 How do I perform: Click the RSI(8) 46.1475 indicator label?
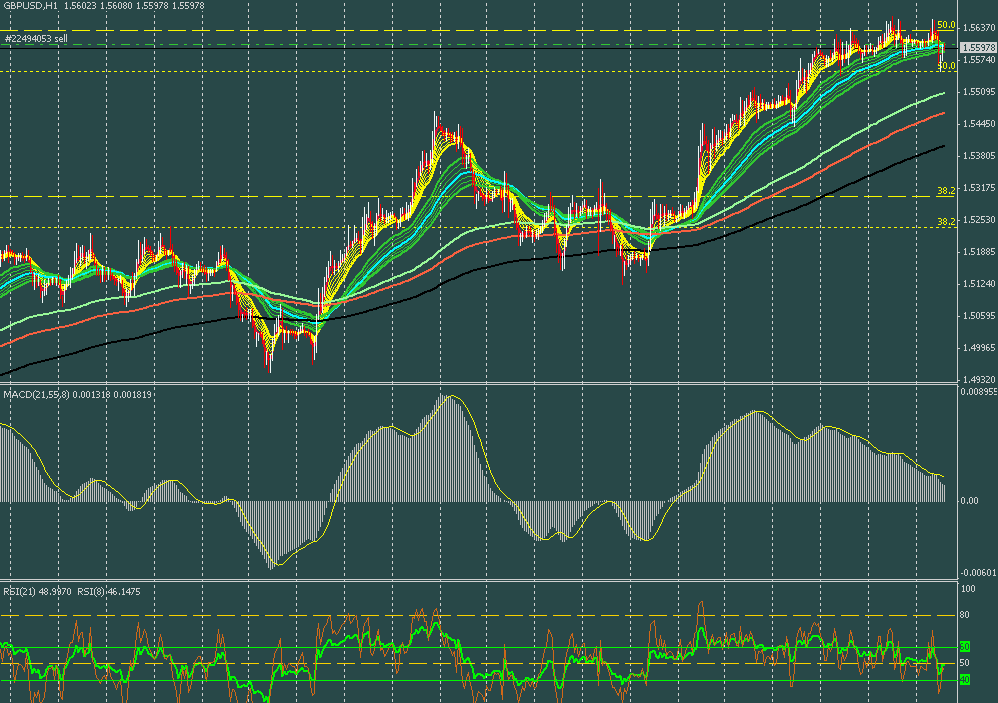[x=109, y=592]
